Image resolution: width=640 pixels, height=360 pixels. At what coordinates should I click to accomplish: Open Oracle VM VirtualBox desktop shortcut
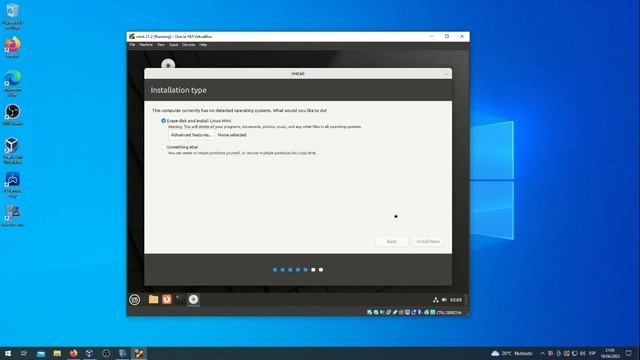pyautogui.click(x=12, y=151)
